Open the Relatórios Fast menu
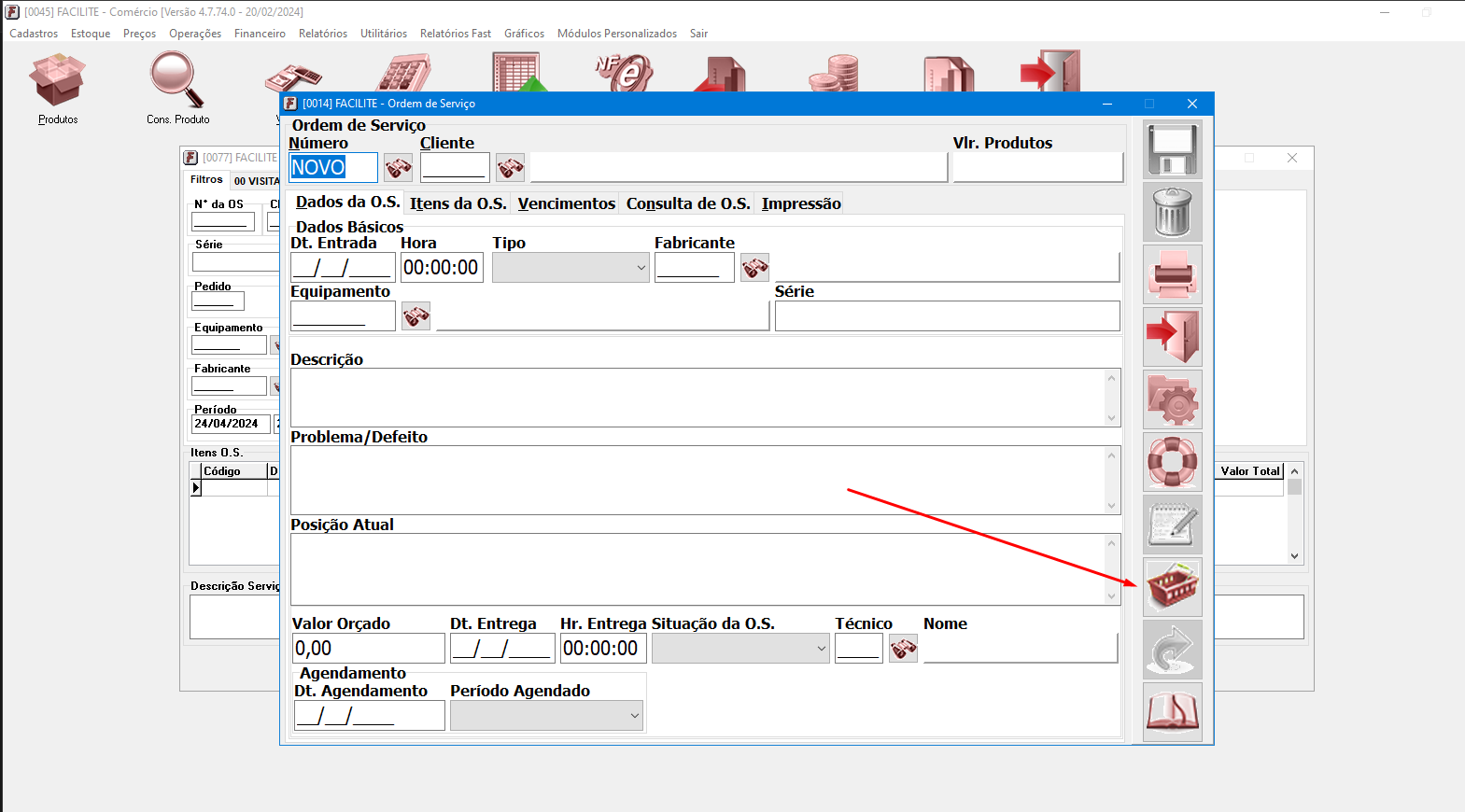The image size is (1465, 812). coord(456,34)
